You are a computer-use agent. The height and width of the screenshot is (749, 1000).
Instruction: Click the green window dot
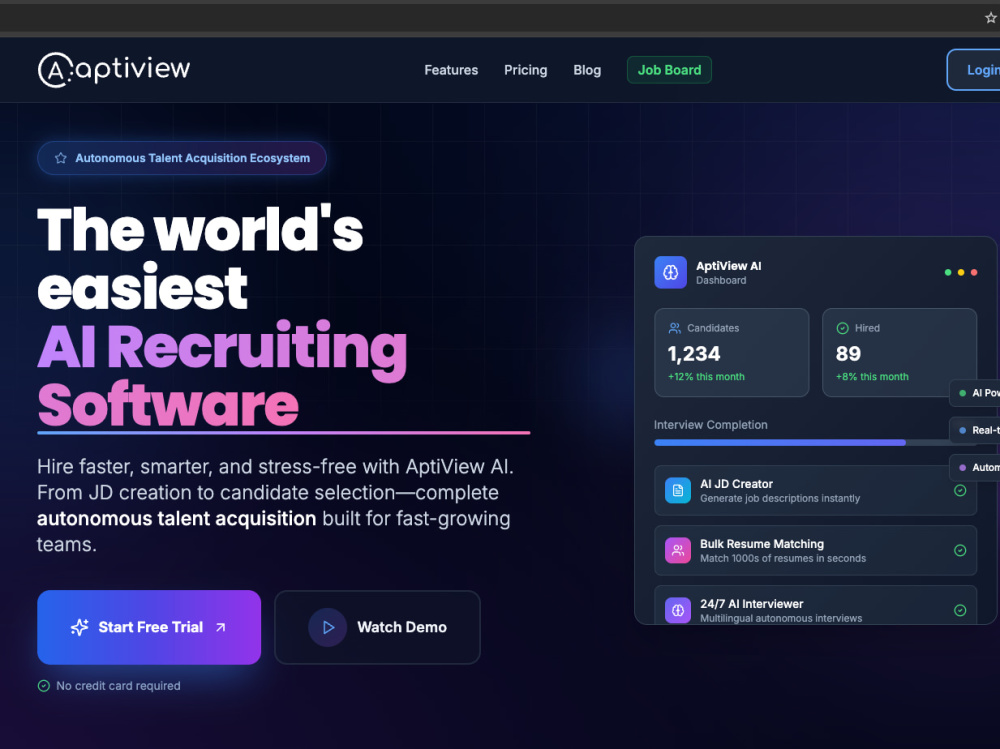[948, 272]
